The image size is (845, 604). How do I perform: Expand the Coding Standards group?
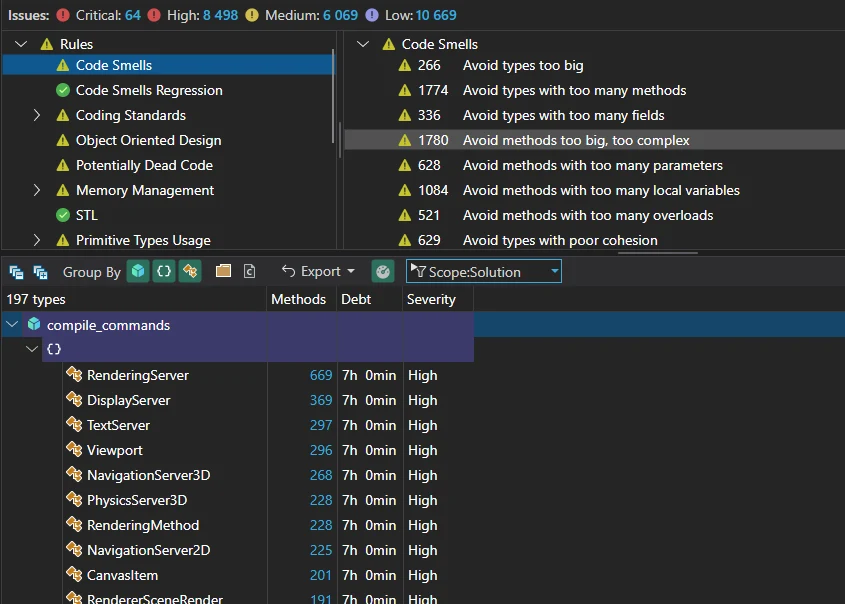(37, 115)
